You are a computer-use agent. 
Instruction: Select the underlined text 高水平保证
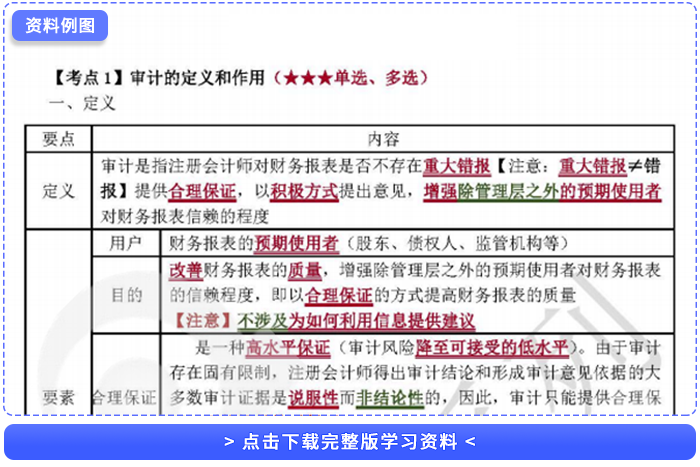(x=288, y=347)
